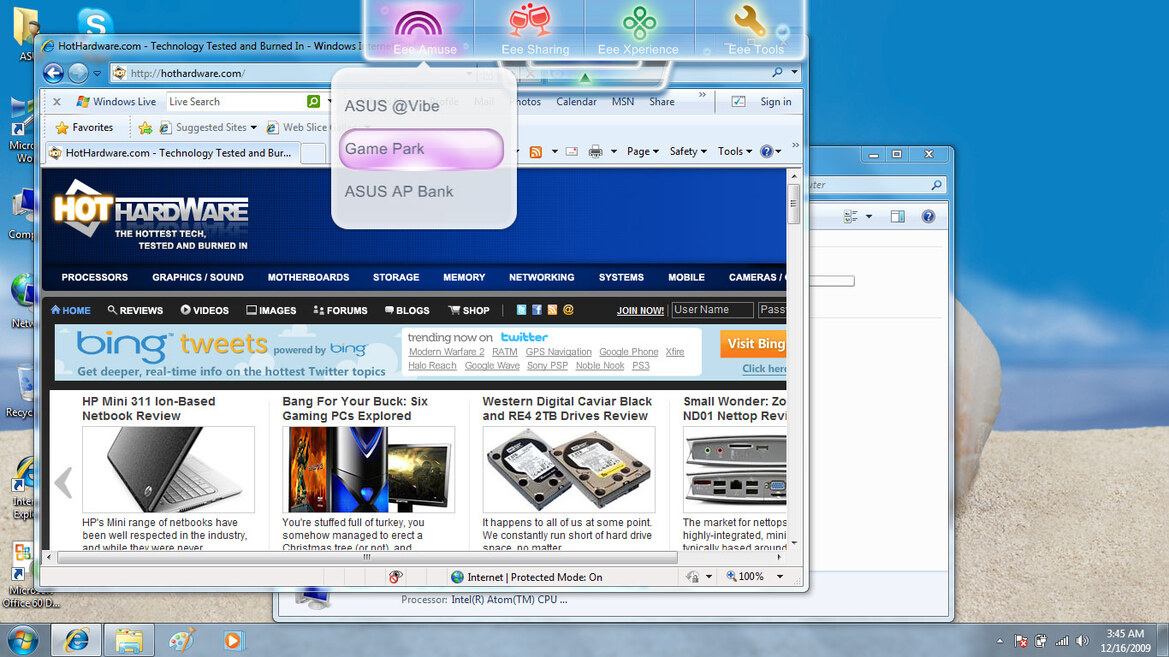This screenshot has width=1169, height=657.
Task: Show previous articles with left arrow
Action: [64, 482]
